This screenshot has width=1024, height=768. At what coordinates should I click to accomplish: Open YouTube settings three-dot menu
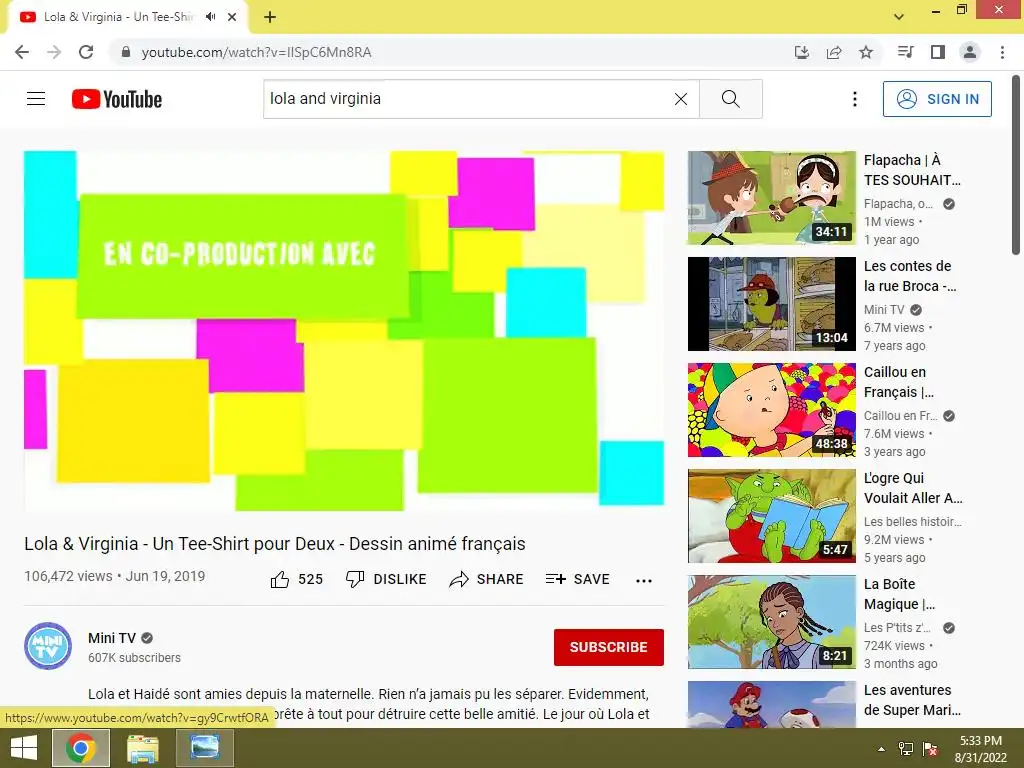(x=854, y=99)
